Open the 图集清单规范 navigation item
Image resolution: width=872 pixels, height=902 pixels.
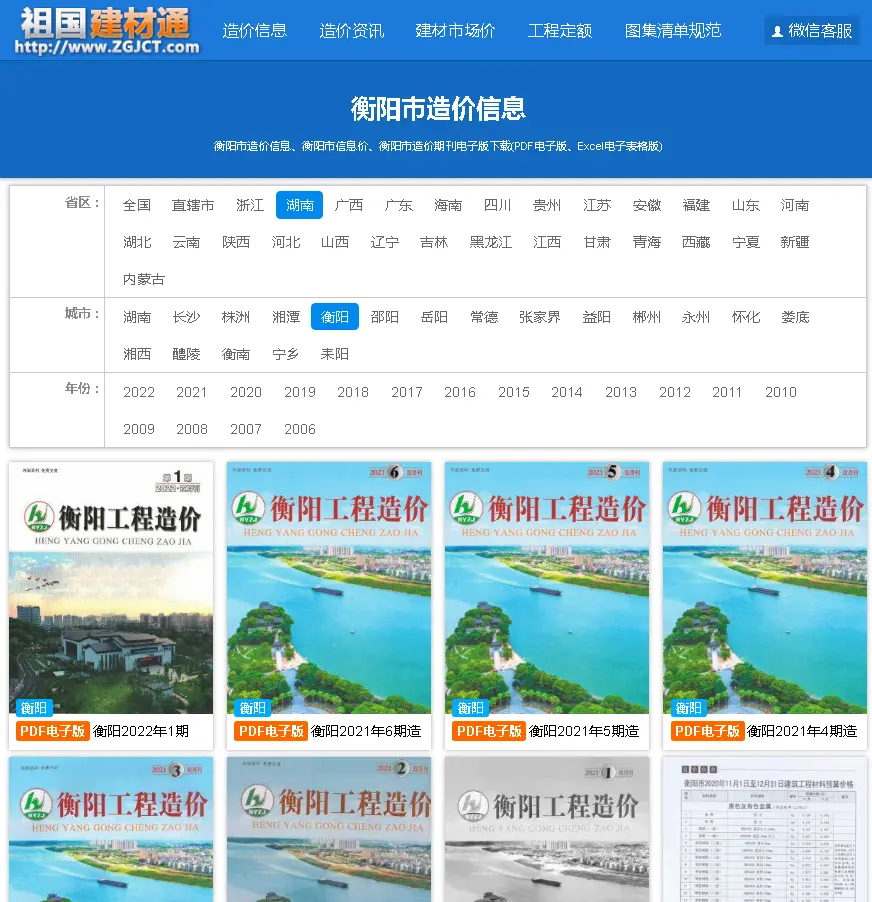(673, 30)
